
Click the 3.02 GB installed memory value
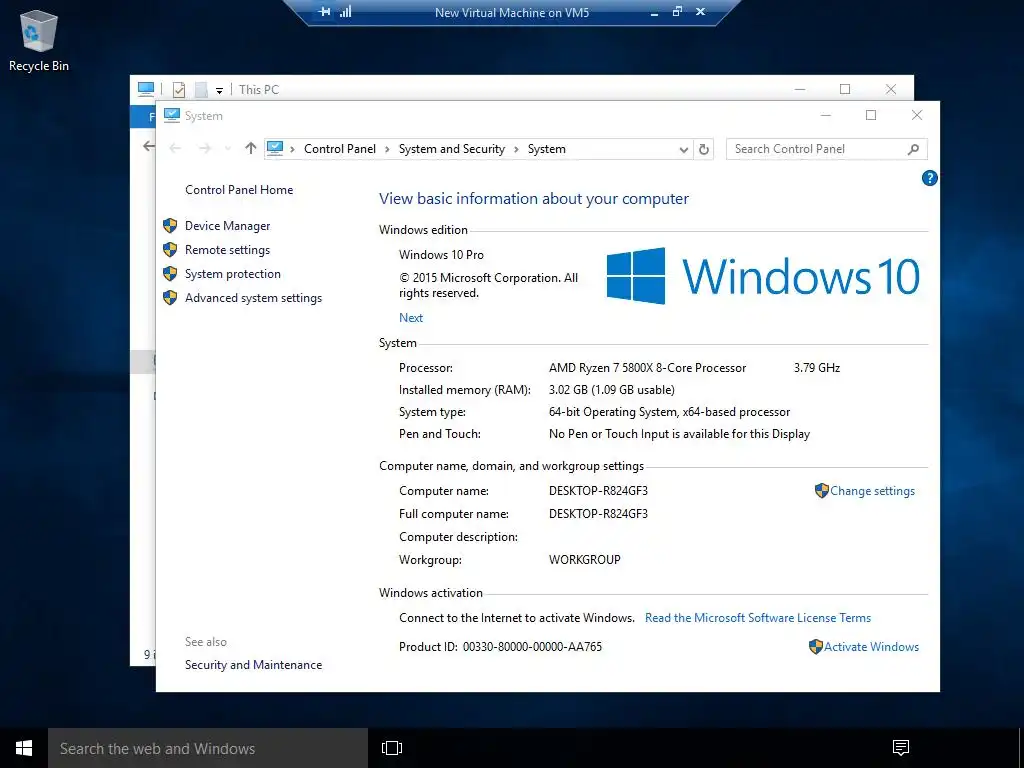612,390
